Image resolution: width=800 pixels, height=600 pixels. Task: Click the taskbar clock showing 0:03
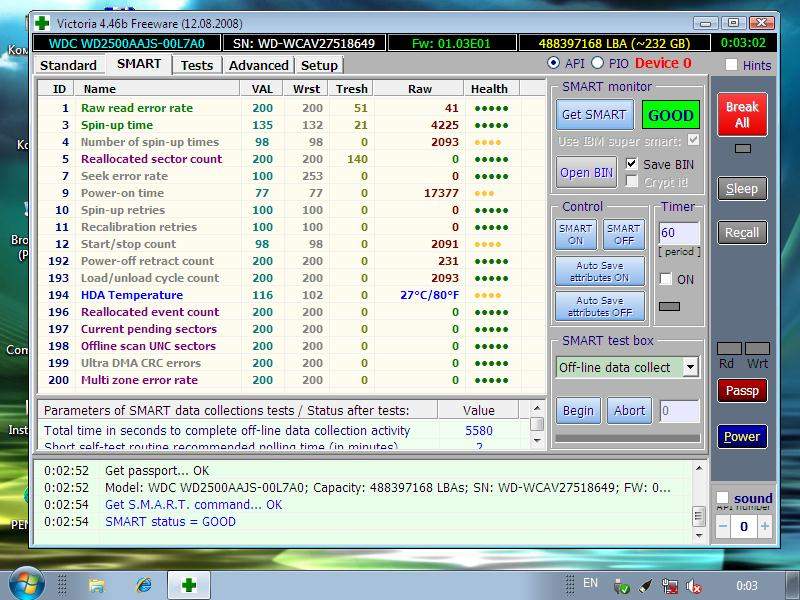click(x=747, y=585)
